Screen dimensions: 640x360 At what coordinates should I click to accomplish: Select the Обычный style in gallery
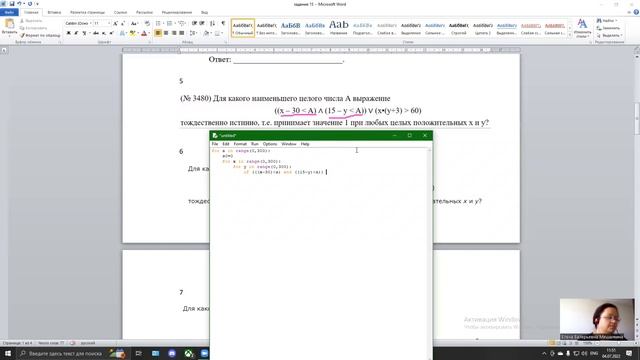click(243, 28)
